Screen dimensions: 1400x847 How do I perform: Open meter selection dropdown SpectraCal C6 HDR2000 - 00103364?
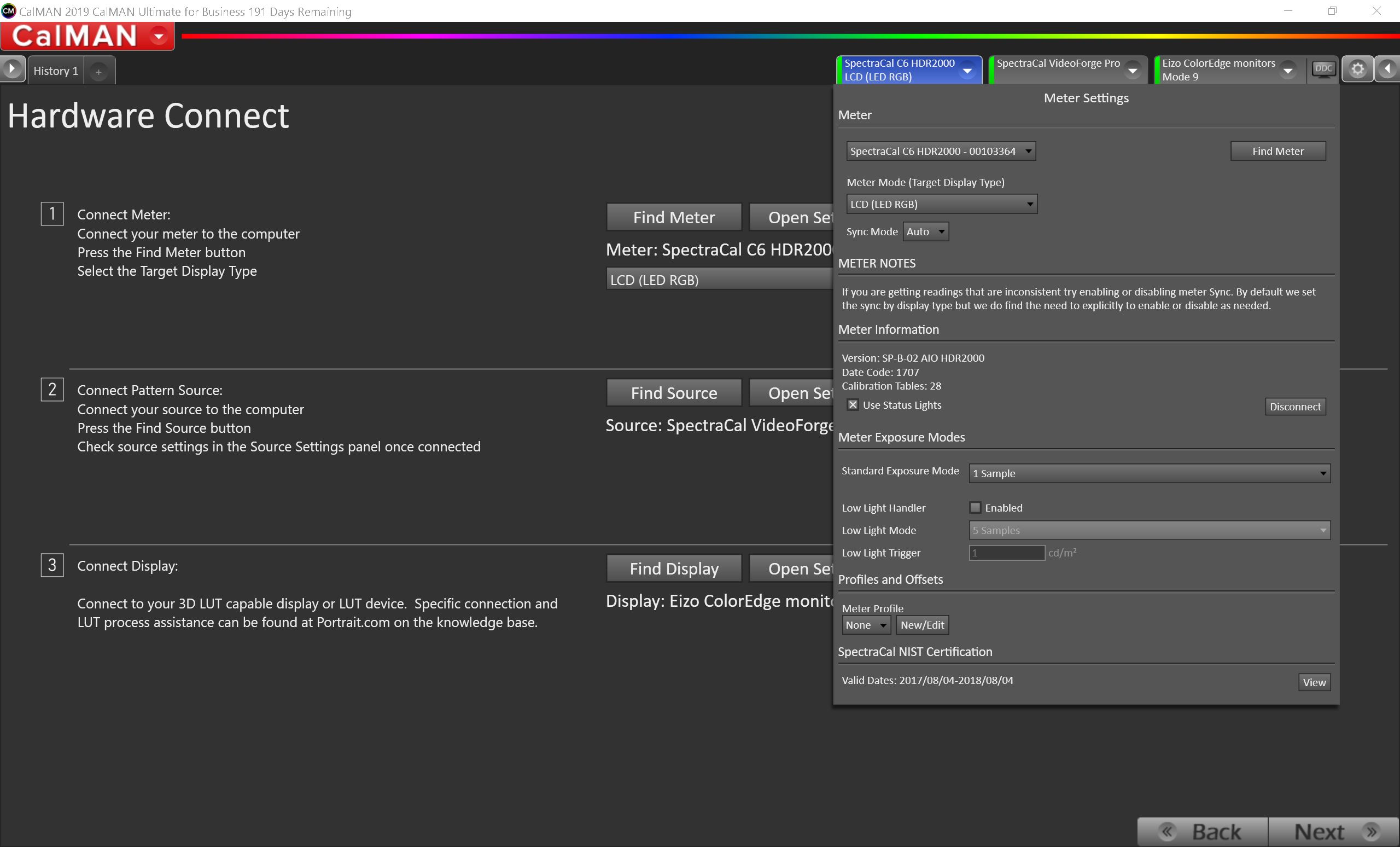[x=941, y=151]
